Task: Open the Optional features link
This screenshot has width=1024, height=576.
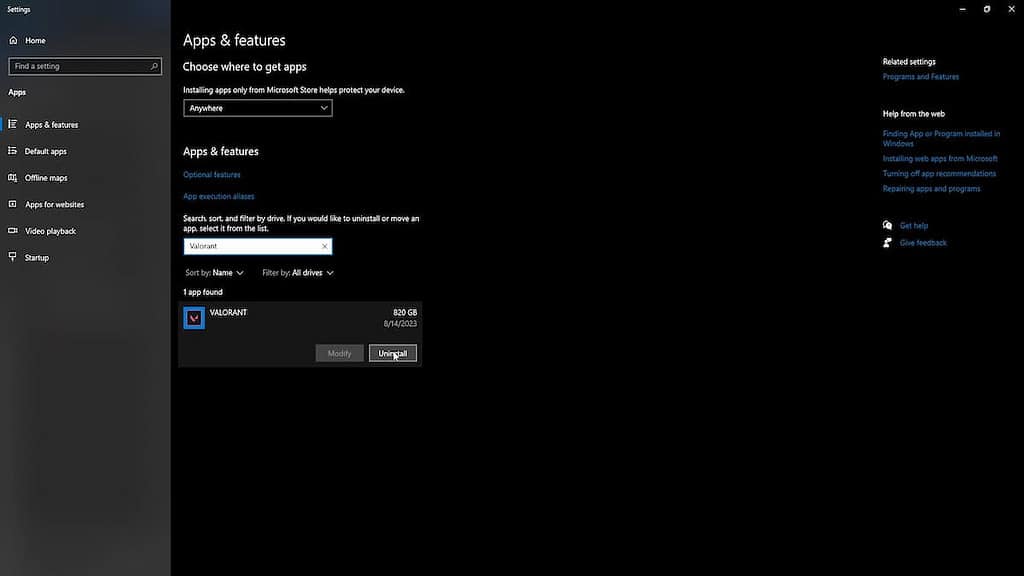Action: pyautogui.click(x=212, y=175)
